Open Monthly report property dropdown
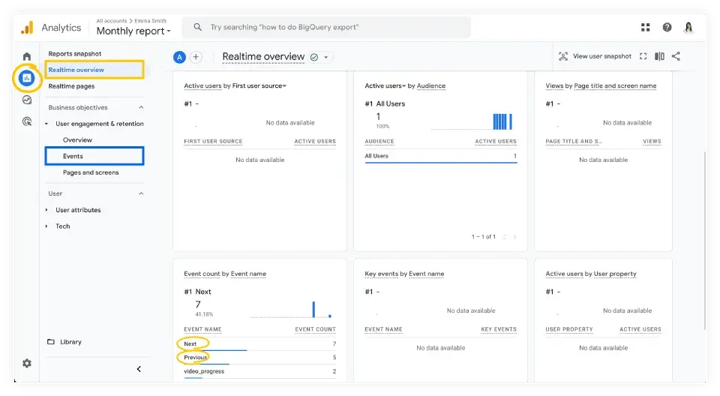The height and width of the screenshot is (396, 720). coord(133,31)
